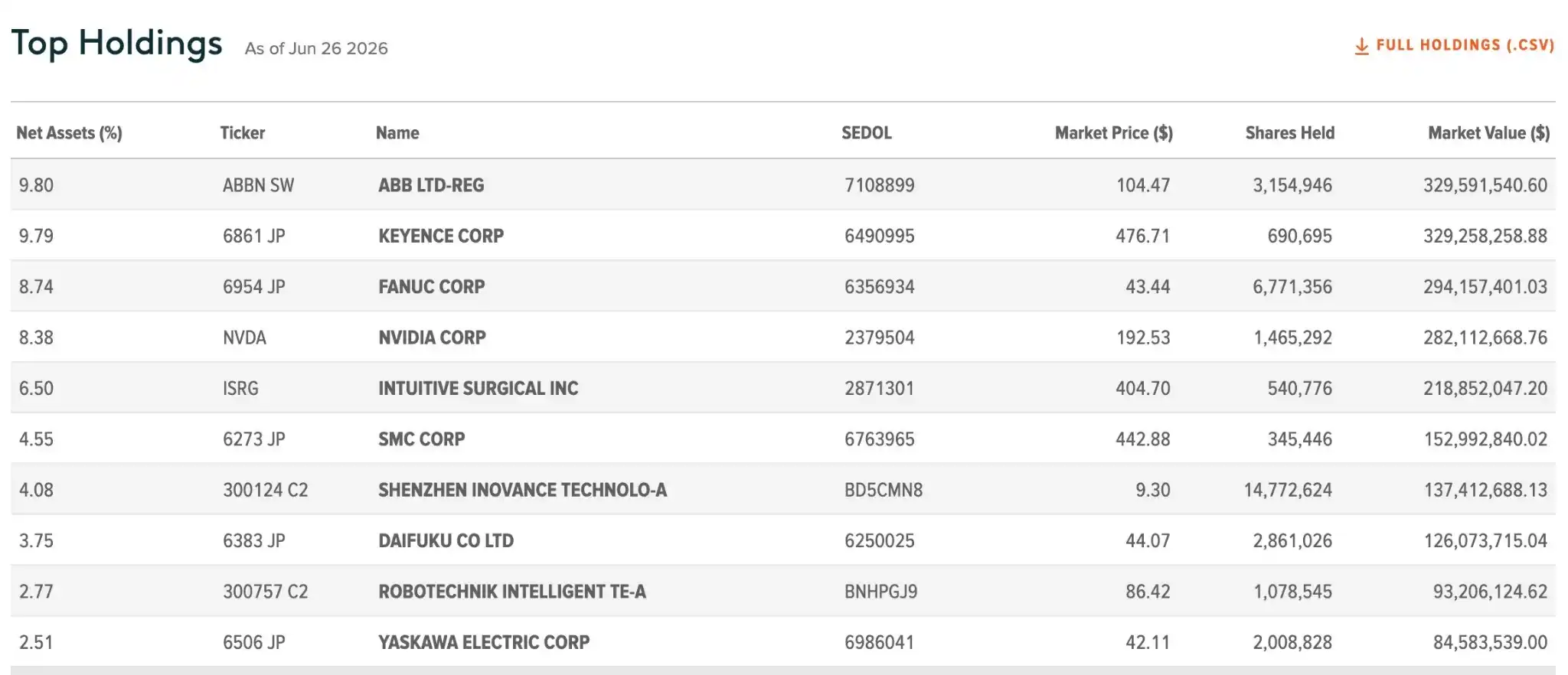Click the Market Value ($) column header
This screenshot has height=675, width=1568.
(x=1489, y=133)
